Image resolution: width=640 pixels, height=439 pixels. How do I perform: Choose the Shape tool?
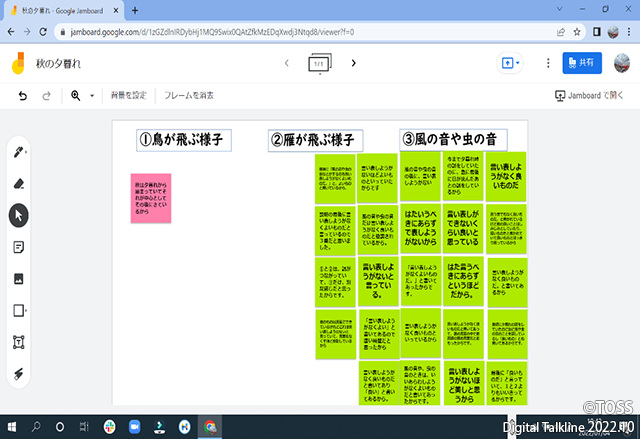(x=19, y=310)
